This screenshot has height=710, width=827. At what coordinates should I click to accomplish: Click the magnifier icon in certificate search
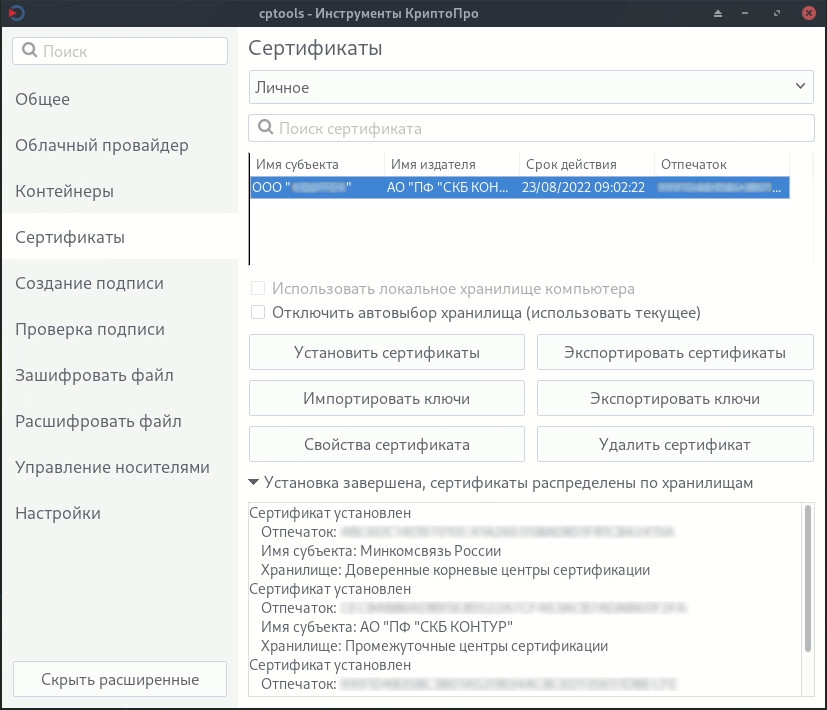(x=265, y=128)
